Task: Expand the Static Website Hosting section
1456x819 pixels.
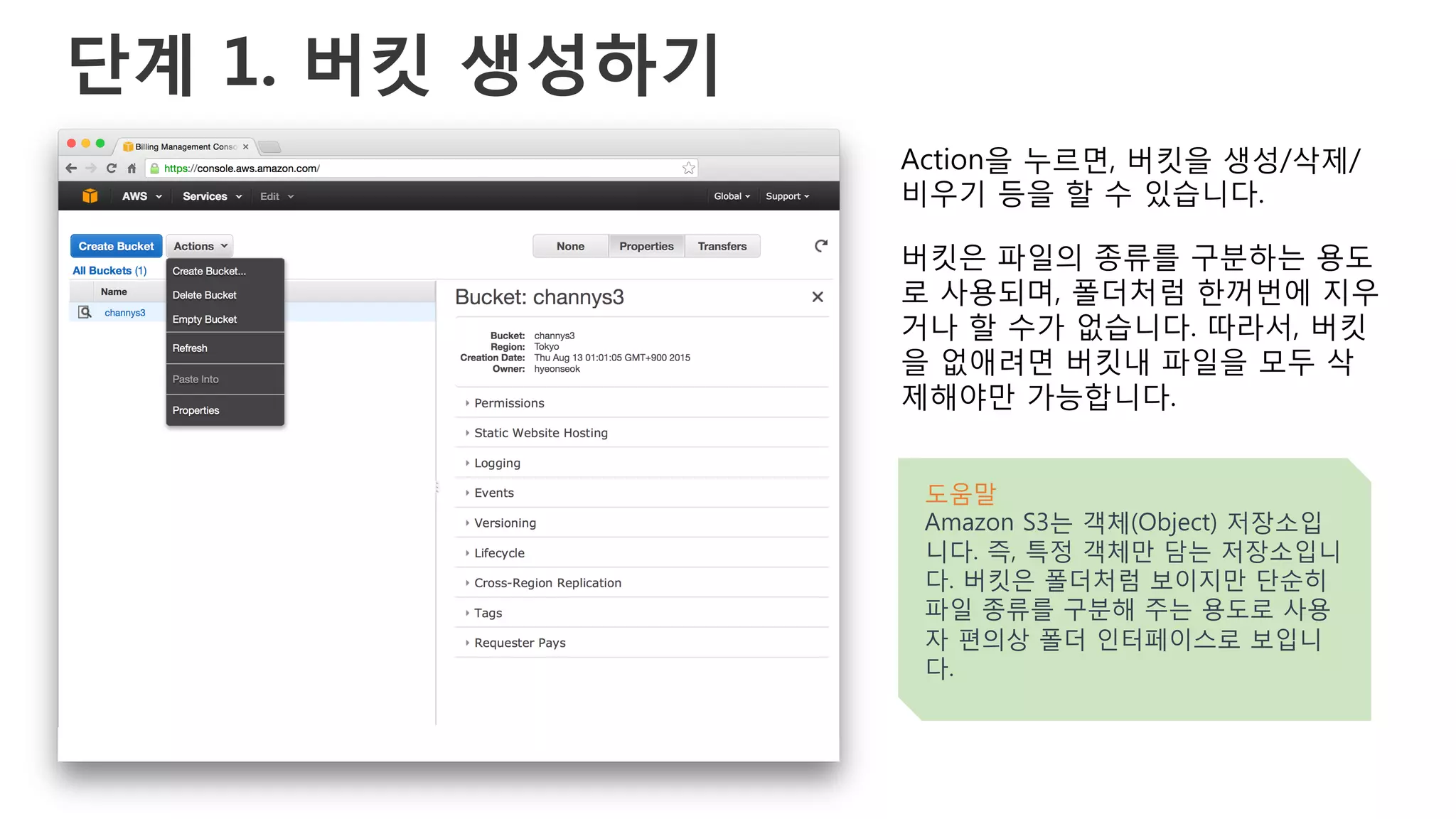Action: click(x=540, y=433)
